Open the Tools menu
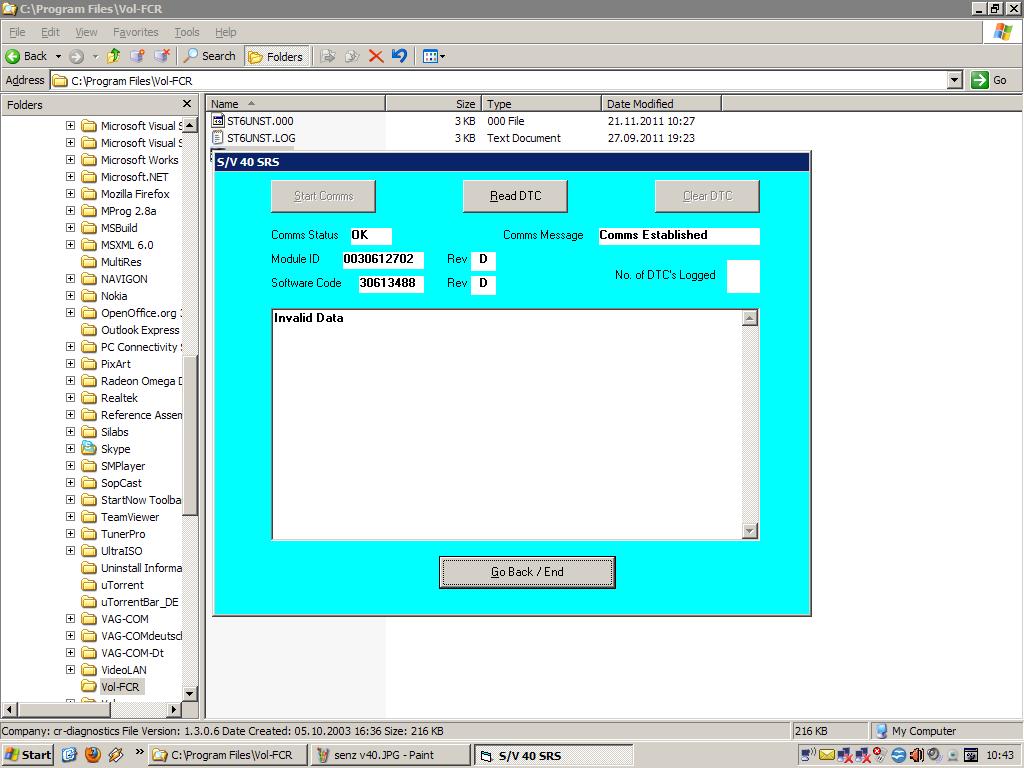This screenshot has height=768, width=1024. (x=187, y=32)
